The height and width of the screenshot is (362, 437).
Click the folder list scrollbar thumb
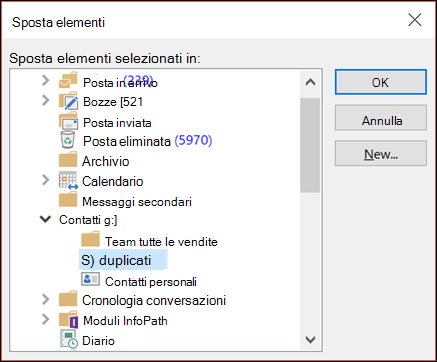tap(310, 145)
